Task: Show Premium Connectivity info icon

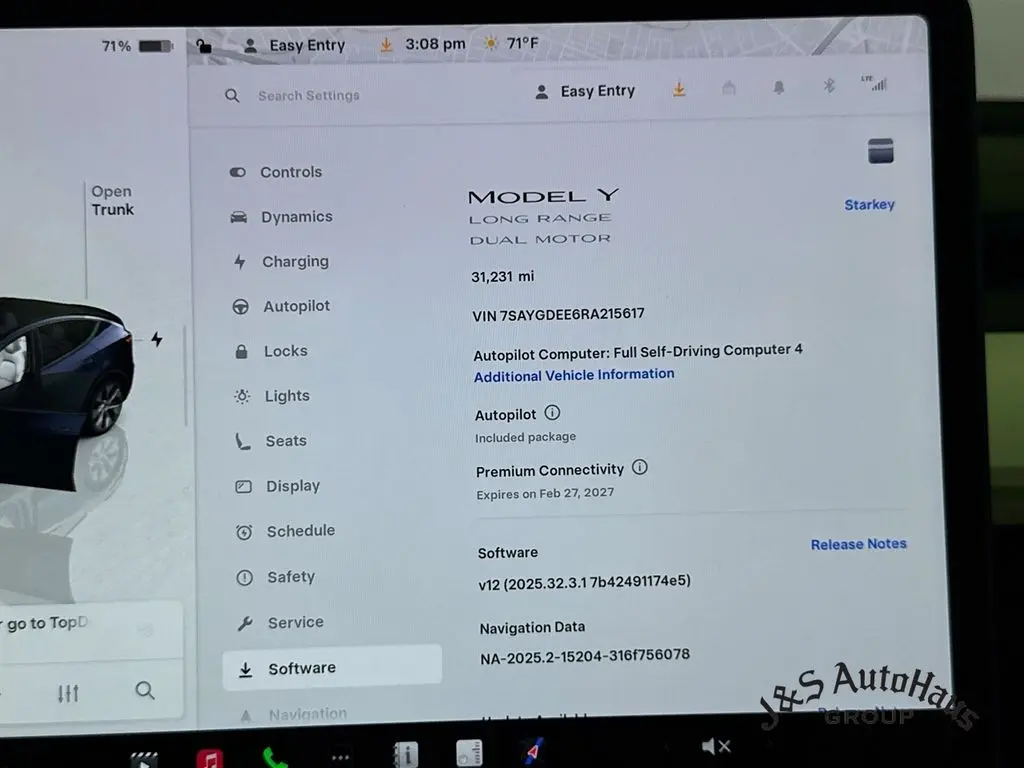Action: click(640, 467)
